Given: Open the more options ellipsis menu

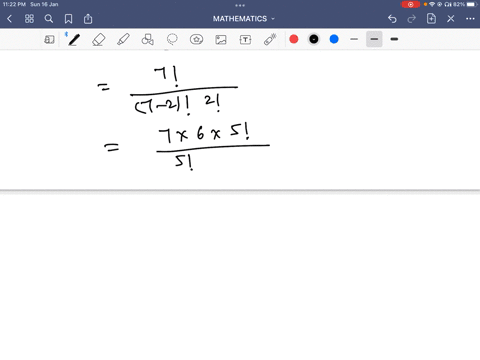Looking at the screenshot, I should (470, 19).
